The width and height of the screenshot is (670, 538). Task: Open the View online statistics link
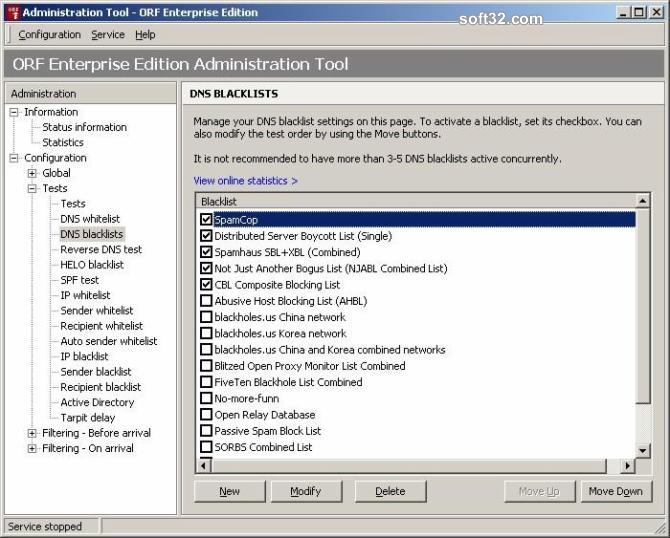[x=245, y=181]
